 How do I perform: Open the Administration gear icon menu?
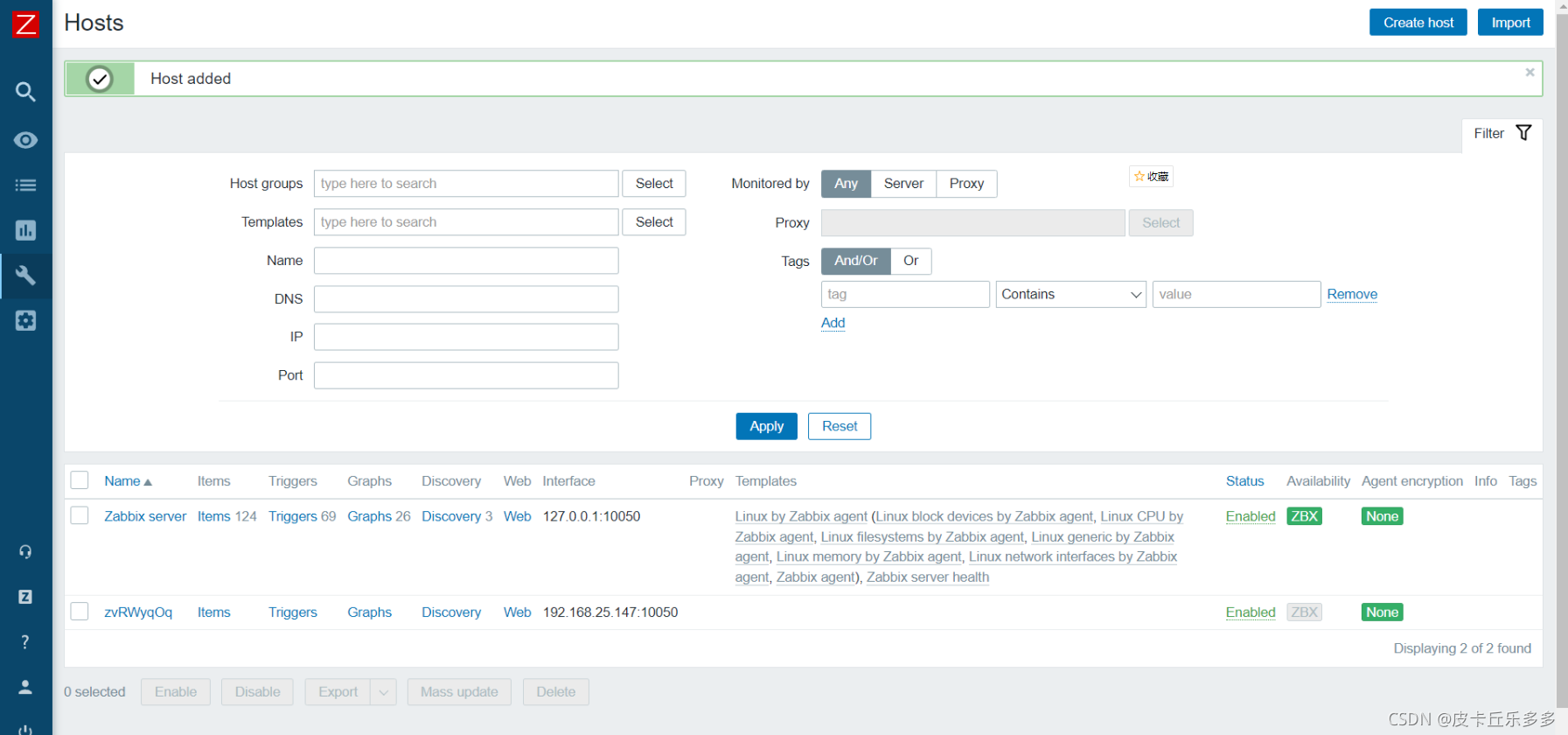click(25, 320)
